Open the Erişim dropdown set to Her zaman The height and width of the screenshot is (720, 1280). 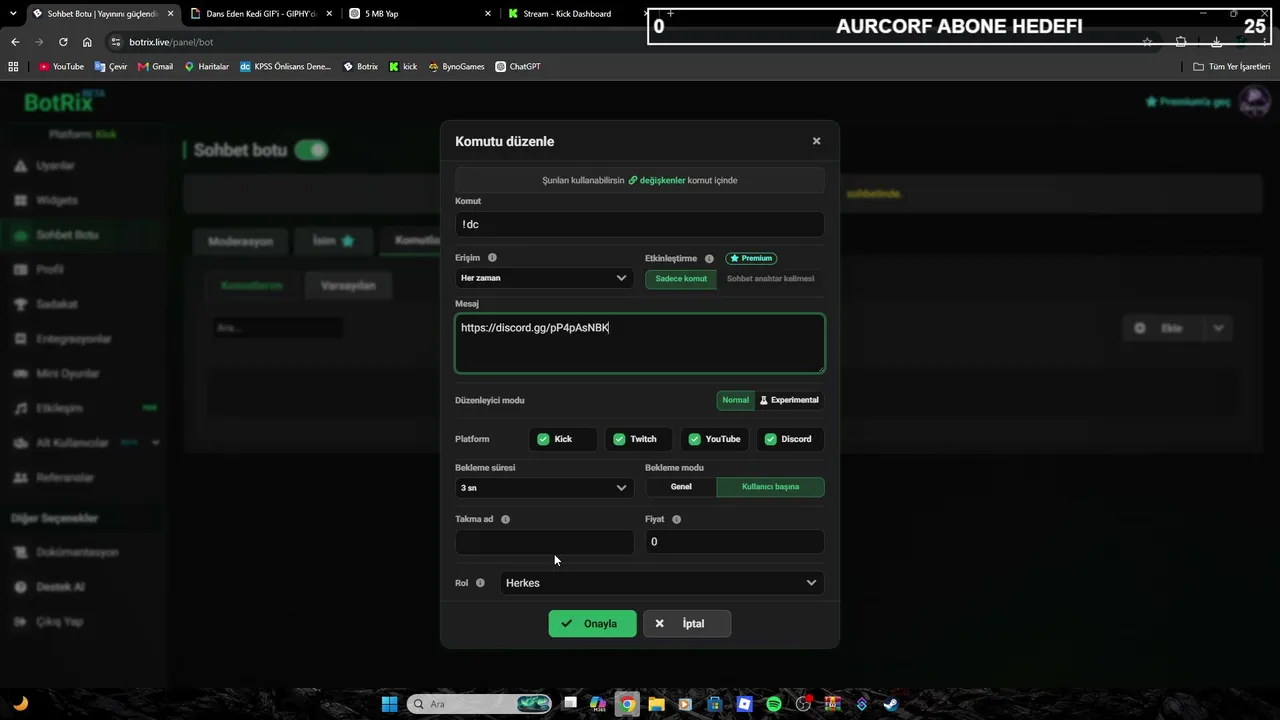click(x=544, y=278)
